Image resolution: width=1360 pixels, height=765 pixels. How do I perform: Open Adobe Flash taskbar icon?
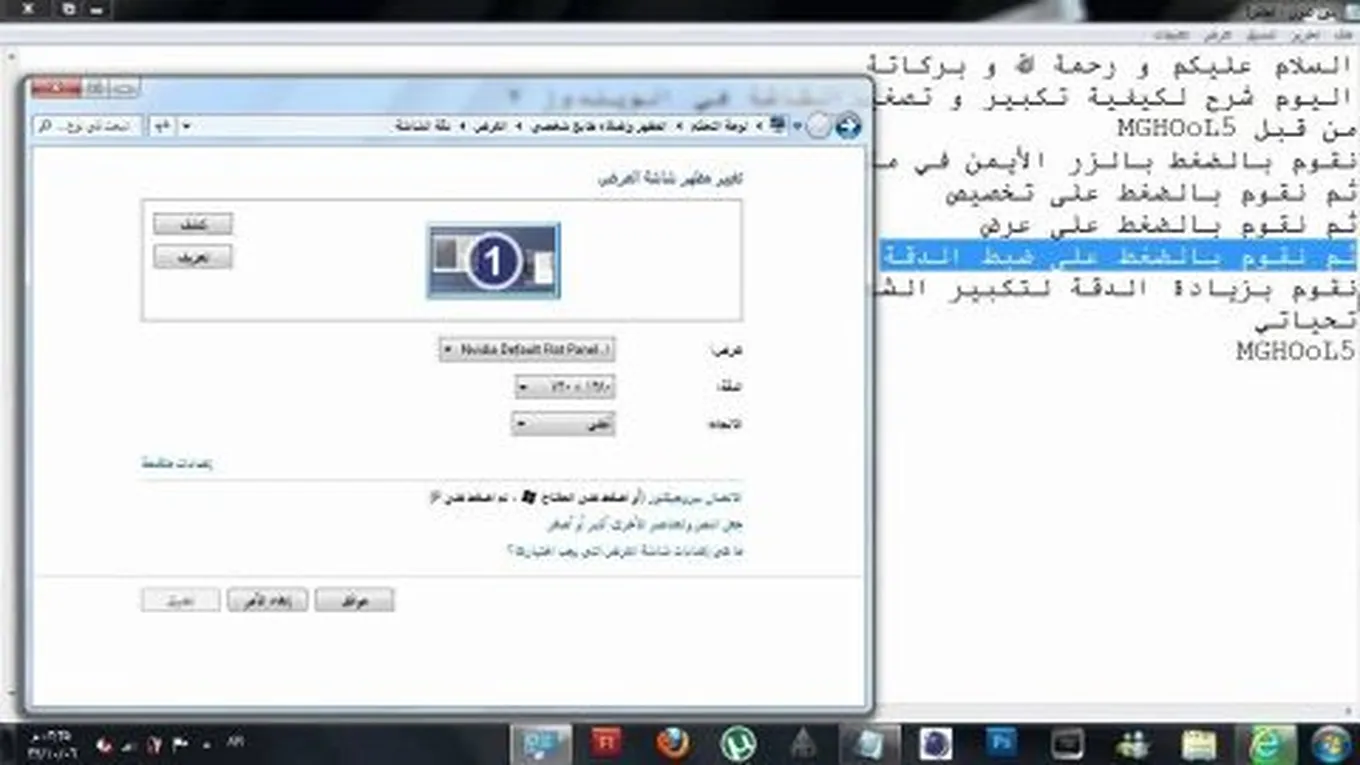(x=607, y=743)
